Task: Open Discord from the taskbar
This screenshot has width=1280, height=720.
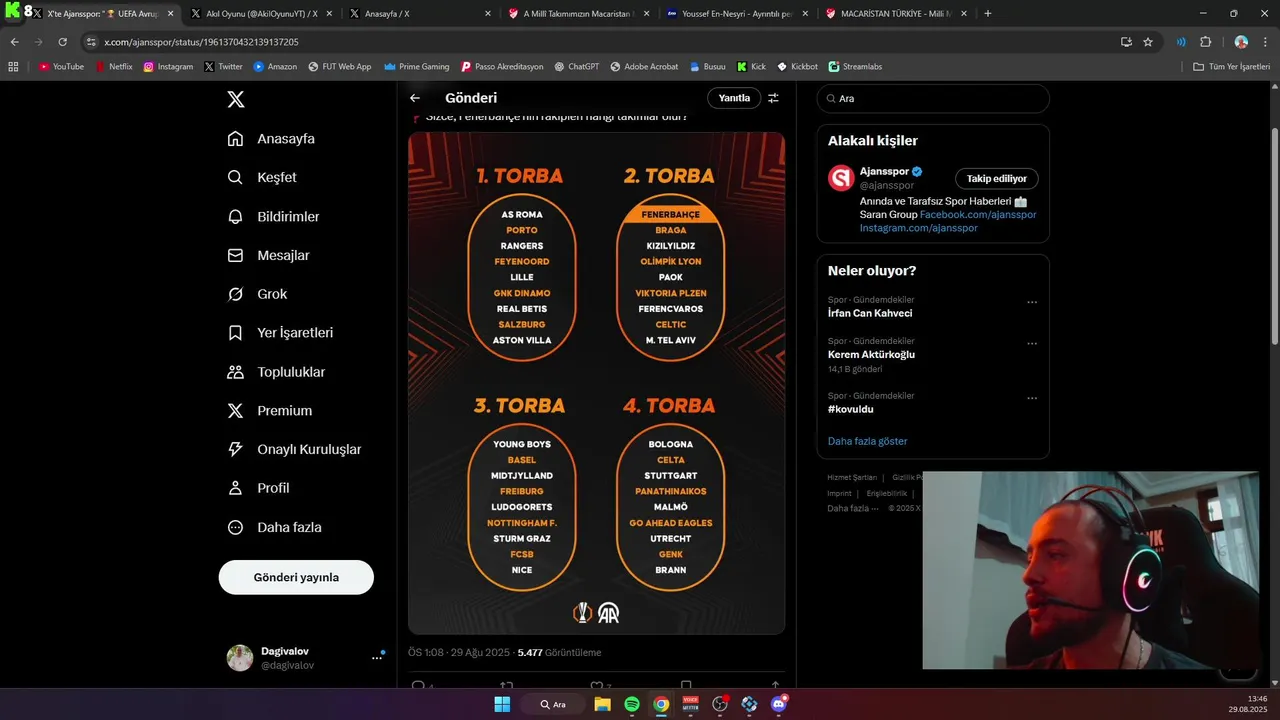Action: 779,704
